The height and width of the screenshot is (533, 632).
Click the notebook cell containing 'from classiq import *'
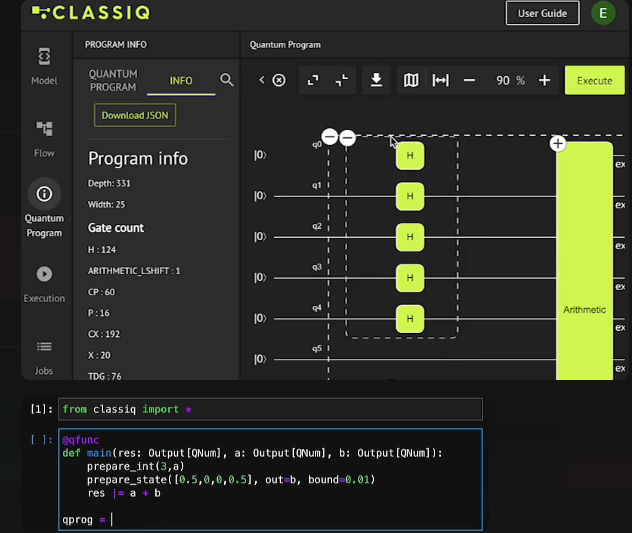270,409
